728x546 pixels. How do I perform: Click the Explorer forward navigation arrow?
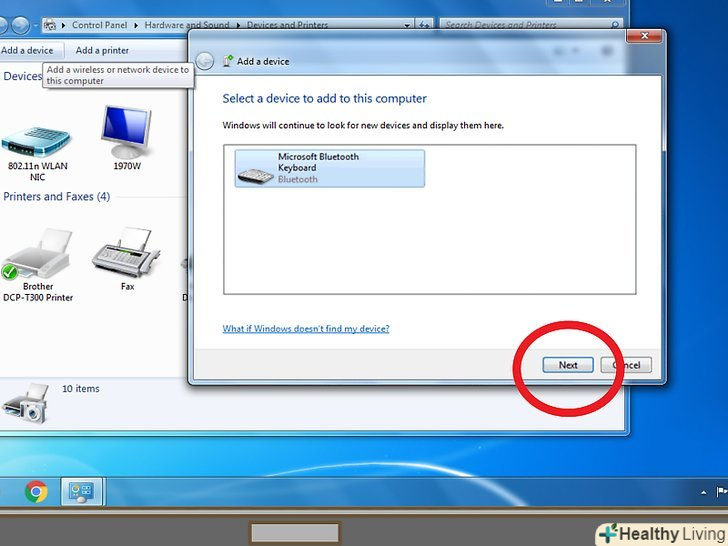click(20, 25)
